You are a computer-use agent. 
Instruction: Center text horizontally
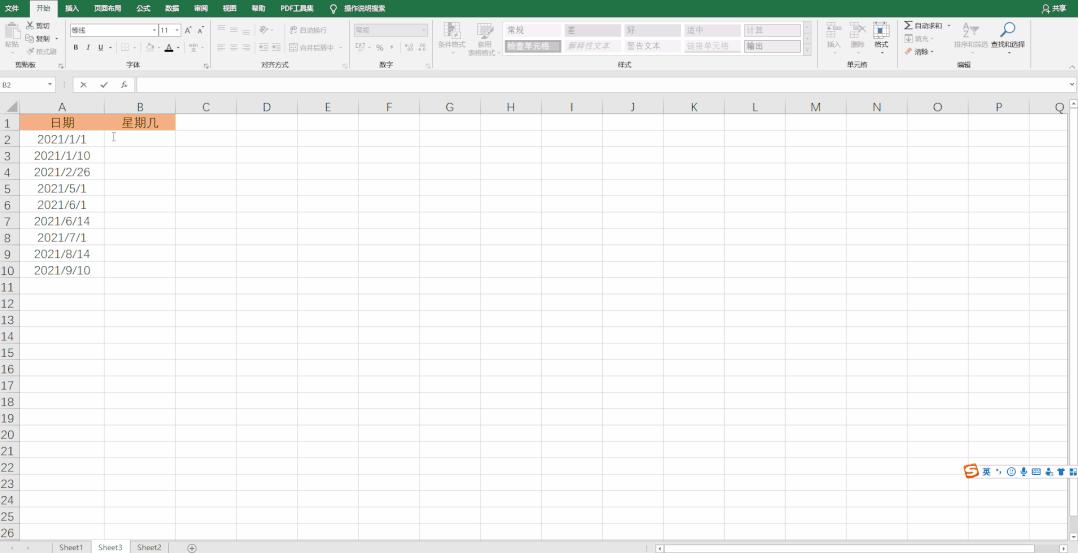click(234, 47)
